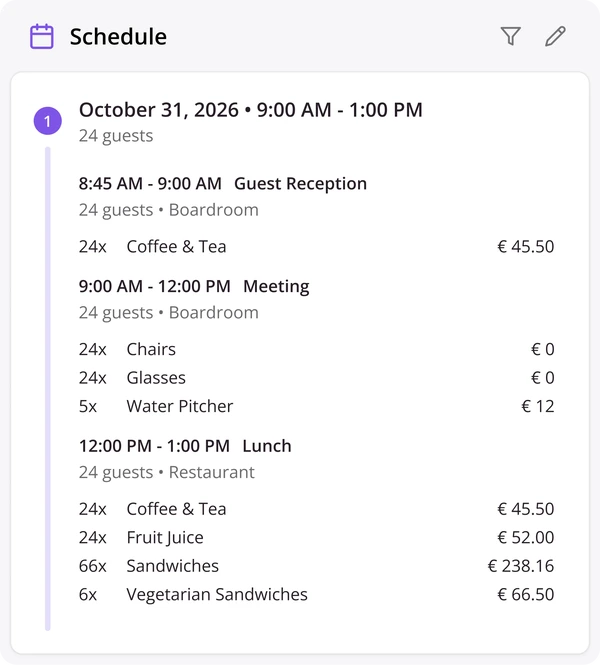Click the pencil edit icon

(555, 36)
